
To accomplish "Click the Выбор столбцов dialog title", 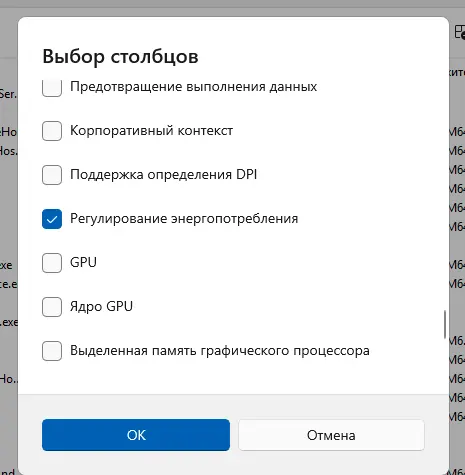I will tap(120, 56).
